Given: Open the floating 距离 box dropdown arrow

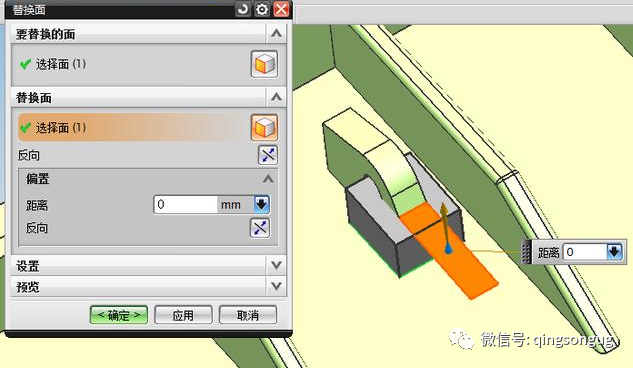Looking at the screenshot, I should coord(614,252).
